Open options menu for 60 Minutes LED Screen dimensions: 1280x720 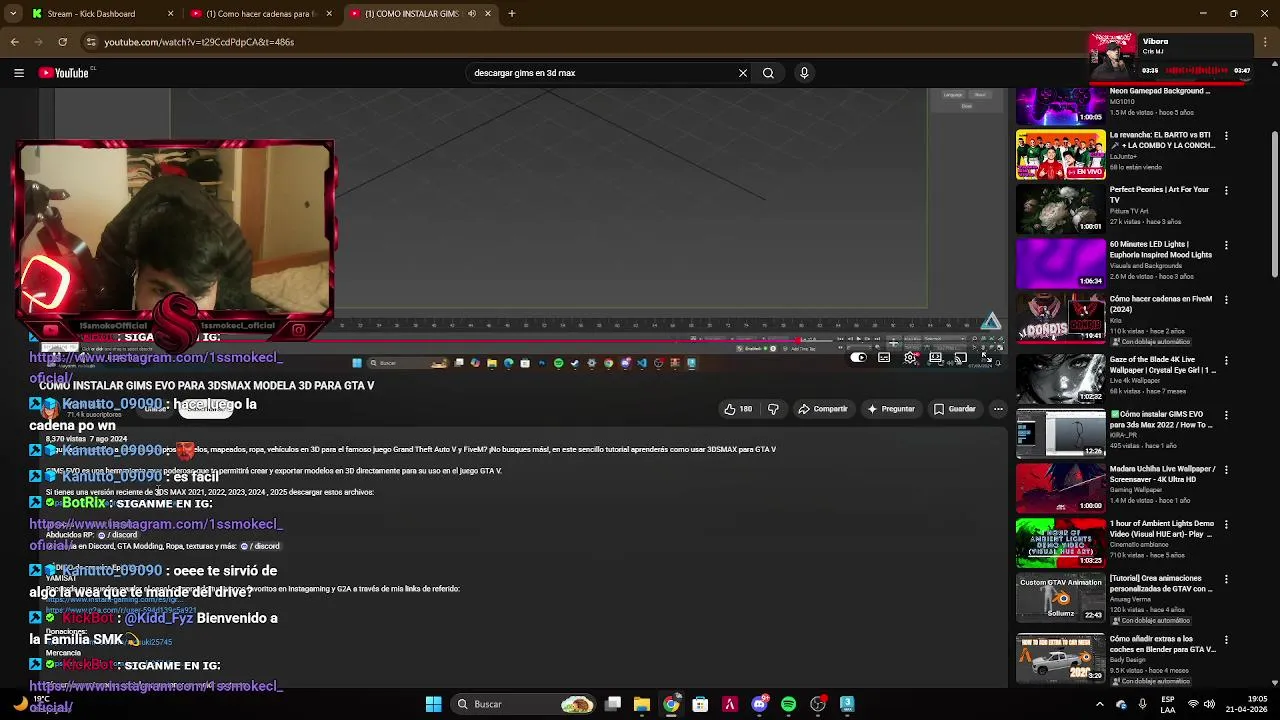(x=1226, y=245)
